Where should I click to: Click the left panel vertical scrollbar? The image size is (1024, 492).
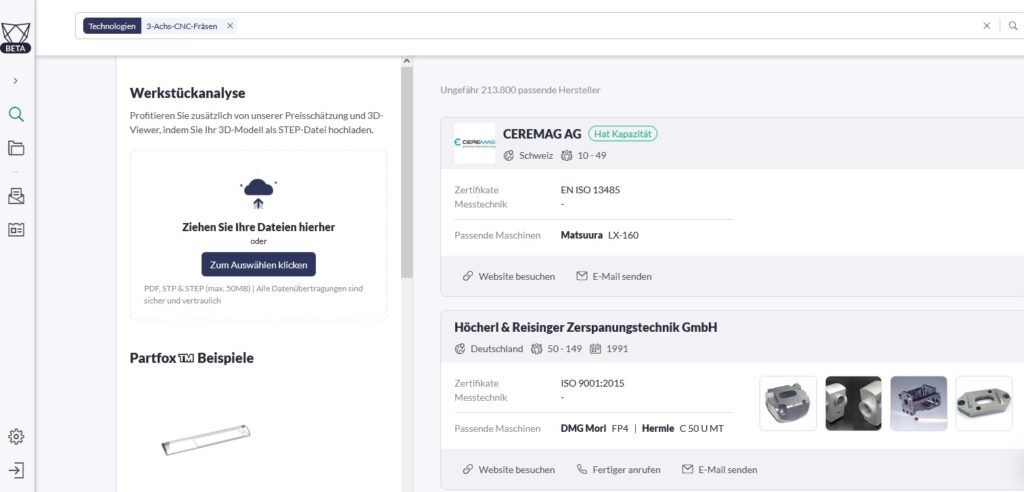coord(407,170)
